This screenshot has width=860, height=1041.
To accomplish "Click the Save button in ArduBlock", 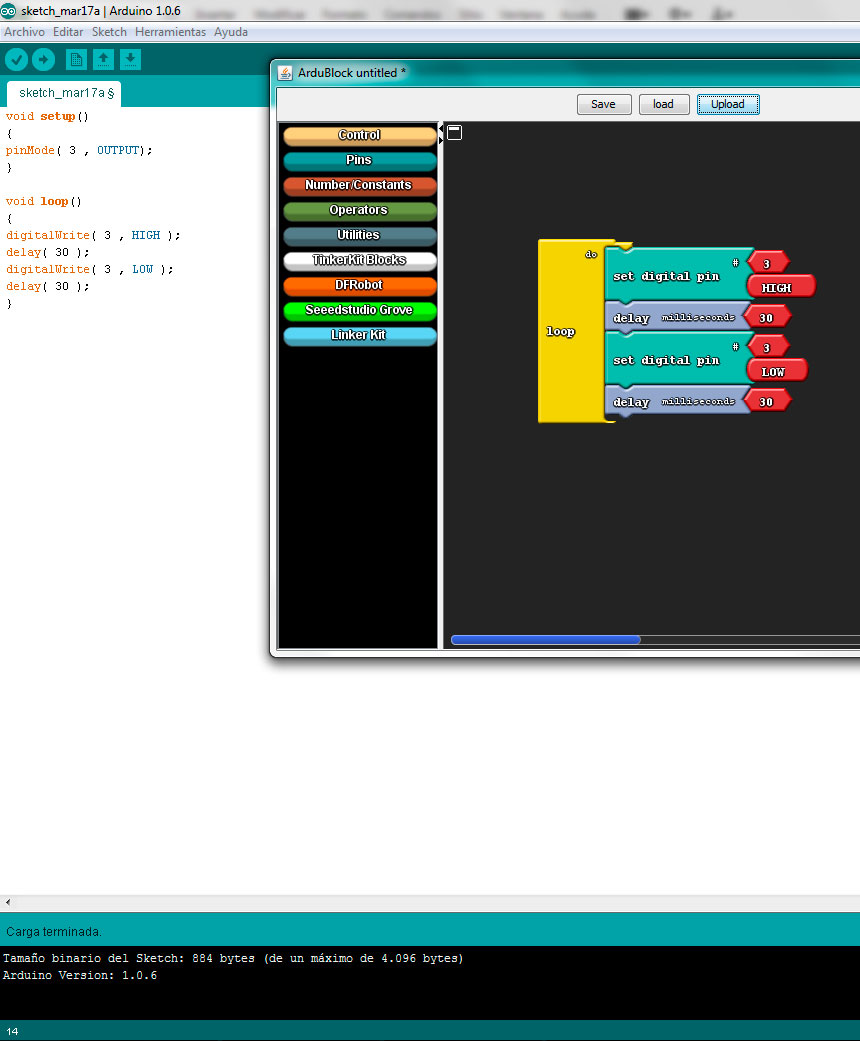I will [604, 104].
